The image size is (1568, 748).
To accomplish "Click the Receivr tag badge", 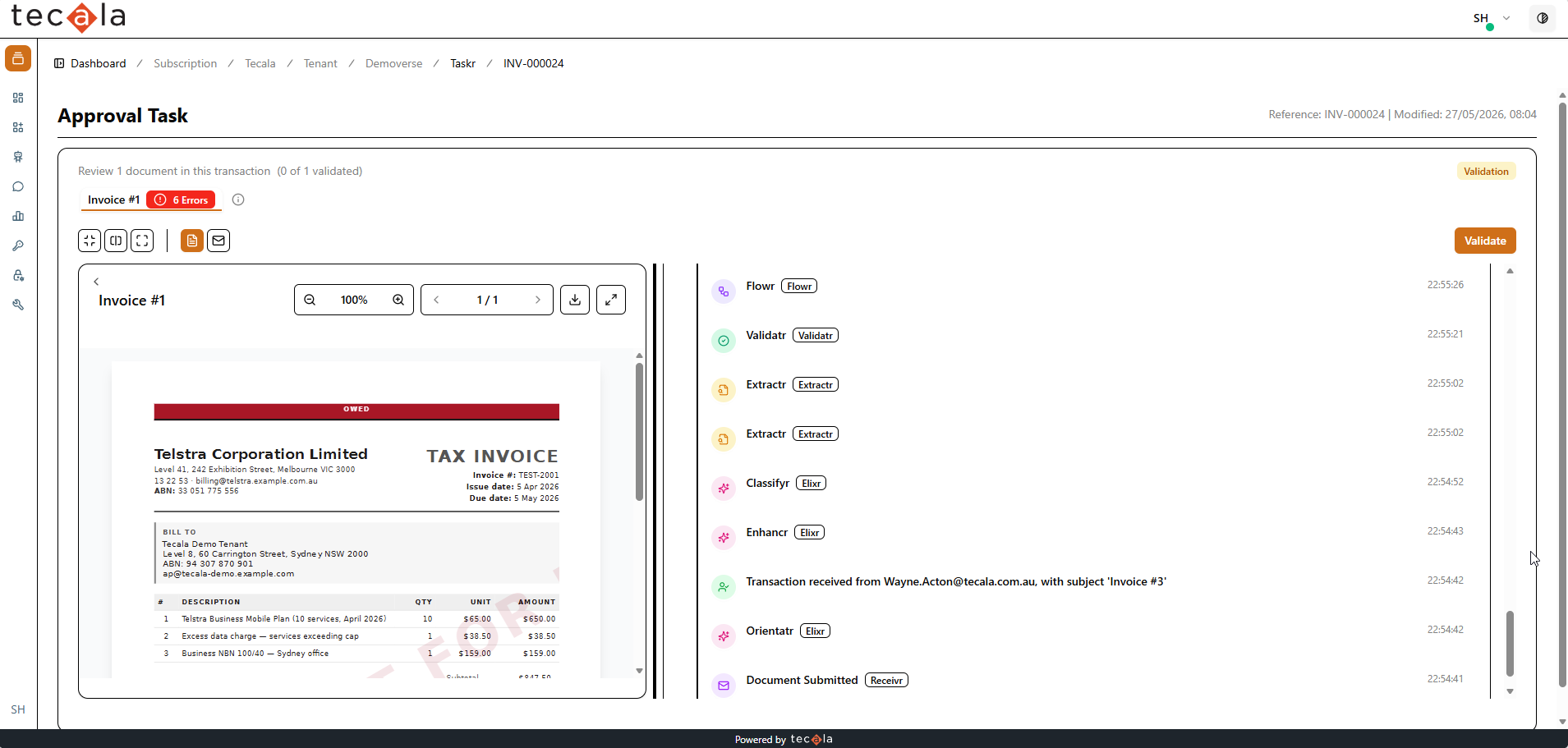I will 886,681.
